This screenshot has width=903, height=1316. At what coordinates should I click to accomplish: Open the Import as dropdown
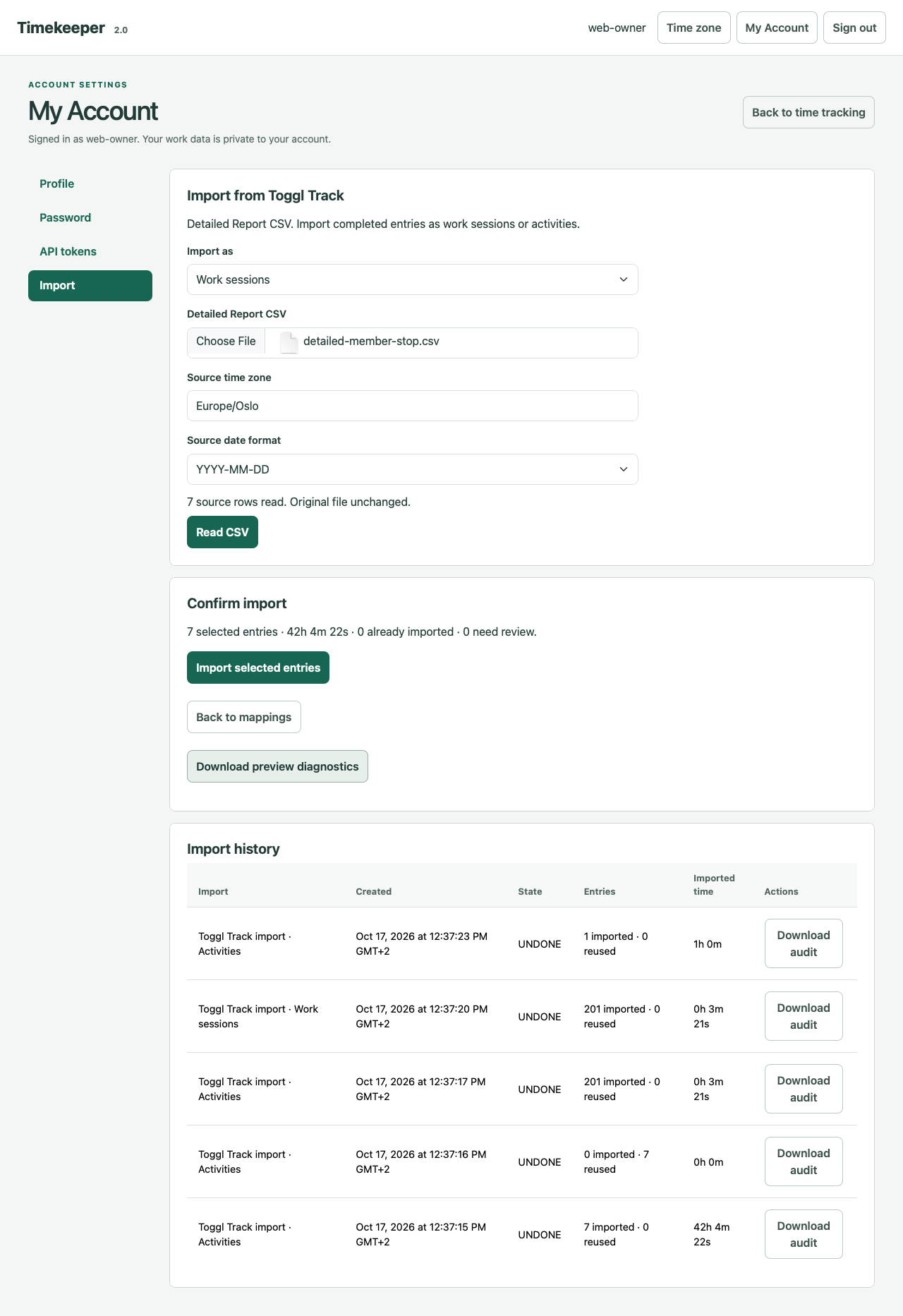413,279
